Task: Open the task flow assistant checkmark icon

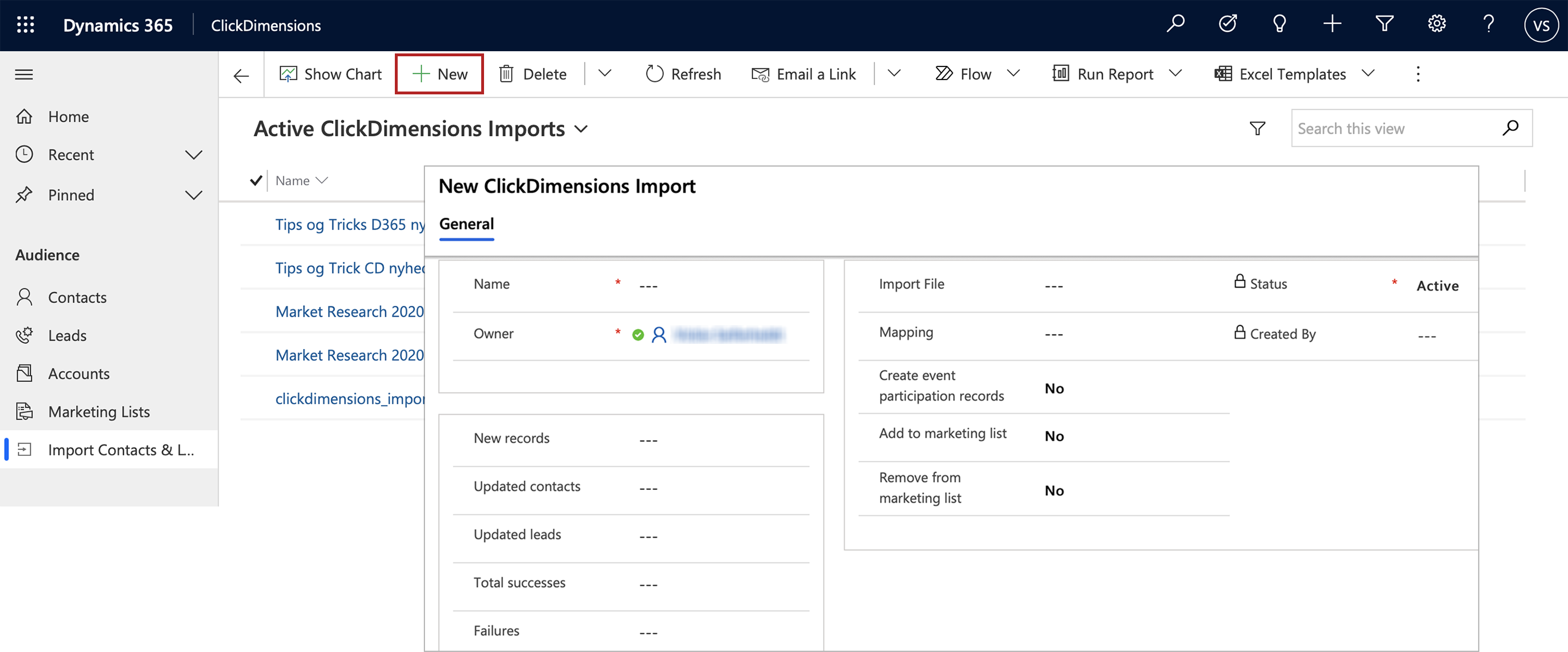Action: point(1228,24)
